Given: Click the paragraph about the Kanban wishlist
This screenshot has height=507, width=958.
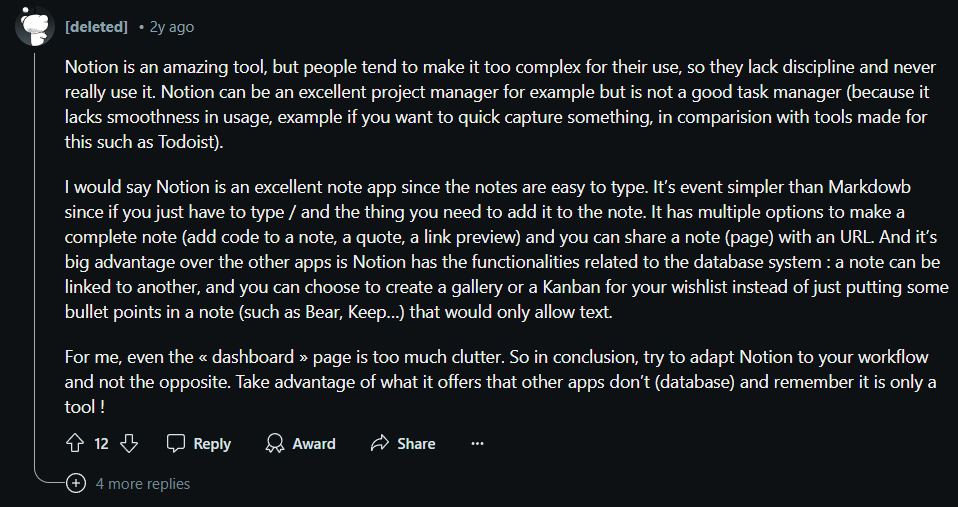Looking at the screenshot, I should (x=506, y=250).
